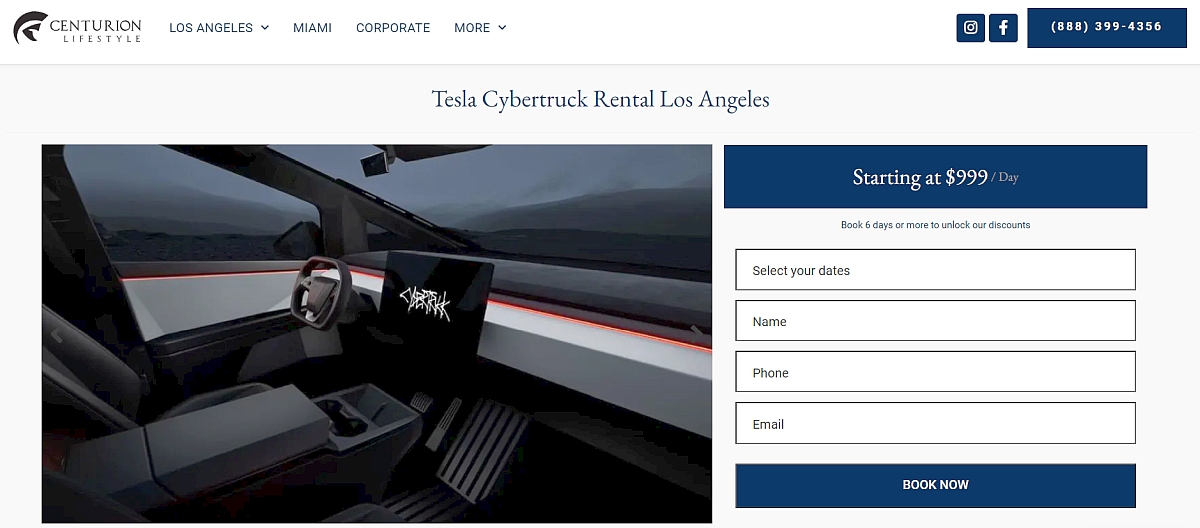Advance to next Cybertruck photo with right arrow

coord(696,330)
